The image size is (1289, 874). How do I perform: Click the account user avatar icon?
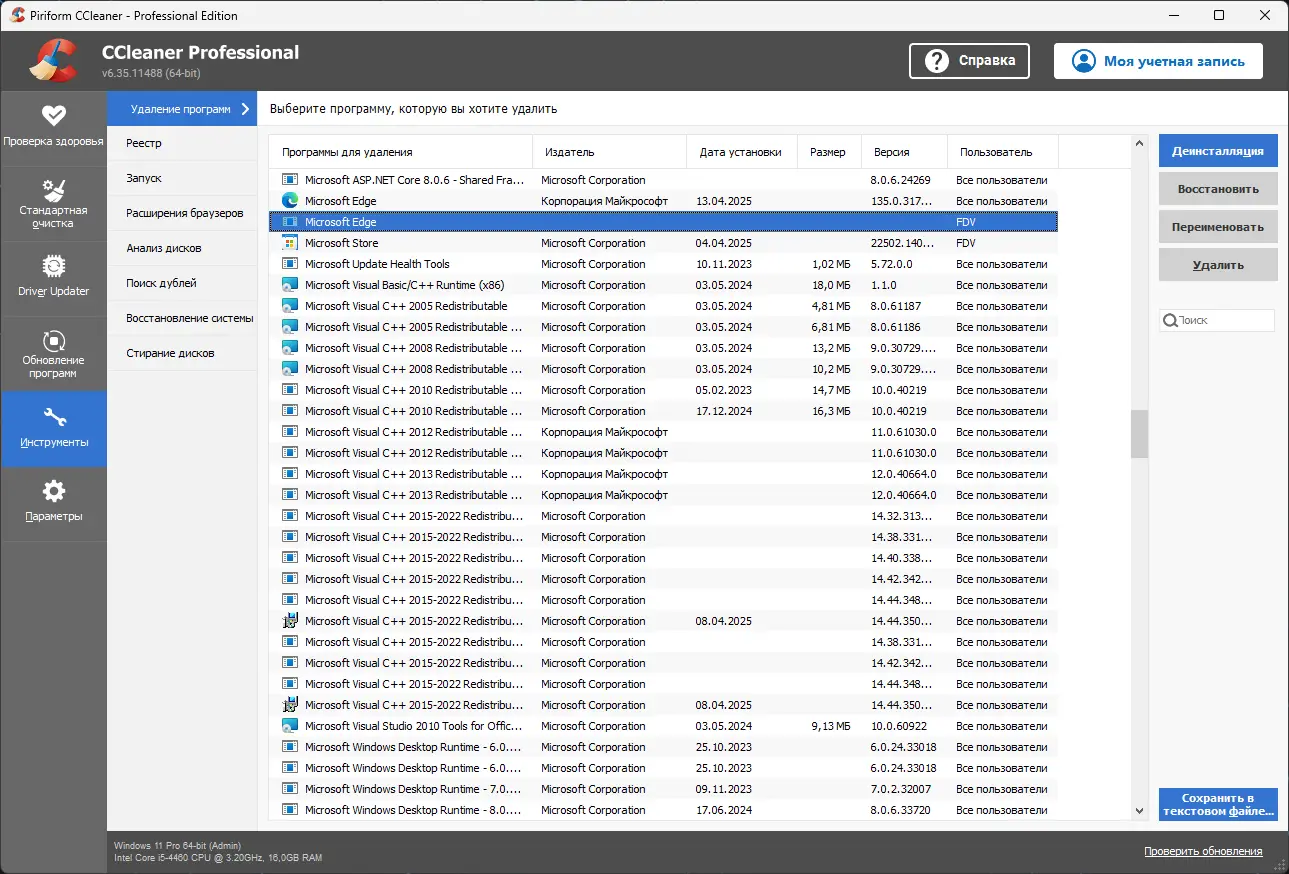point(1083,61)
